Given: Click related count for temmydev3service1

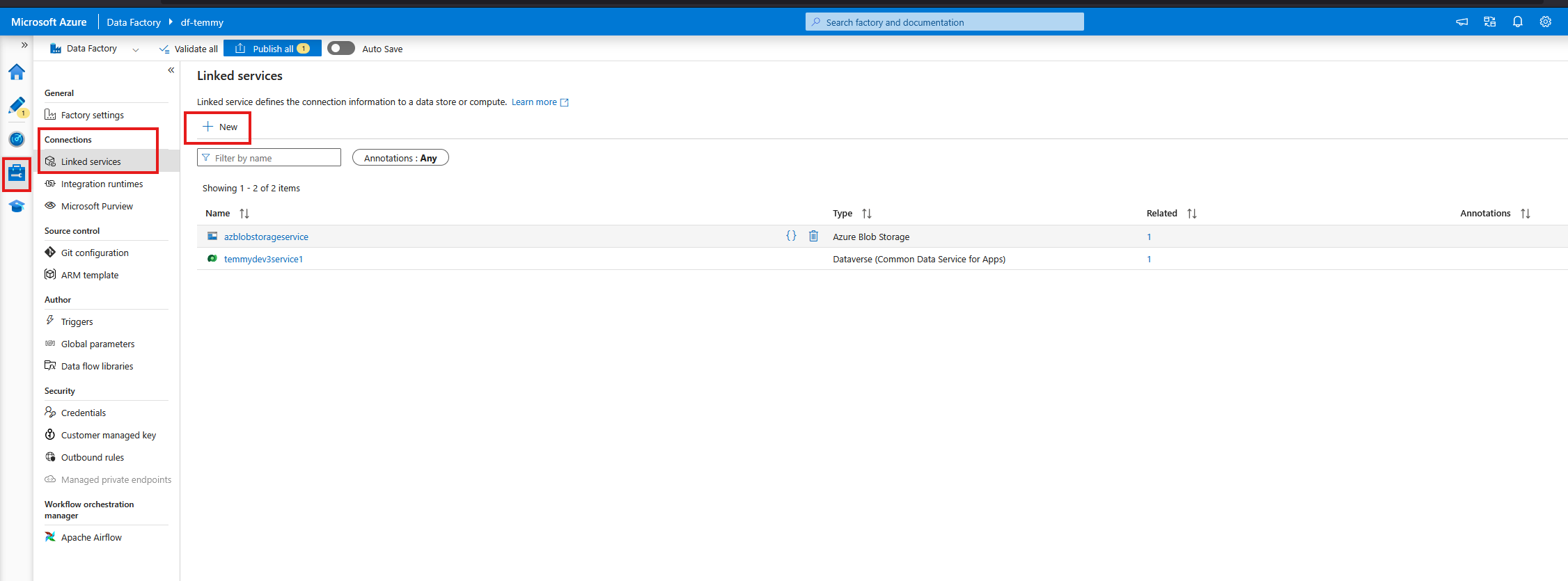Looking at the screenshot, I should click(x=1149, y=260).
